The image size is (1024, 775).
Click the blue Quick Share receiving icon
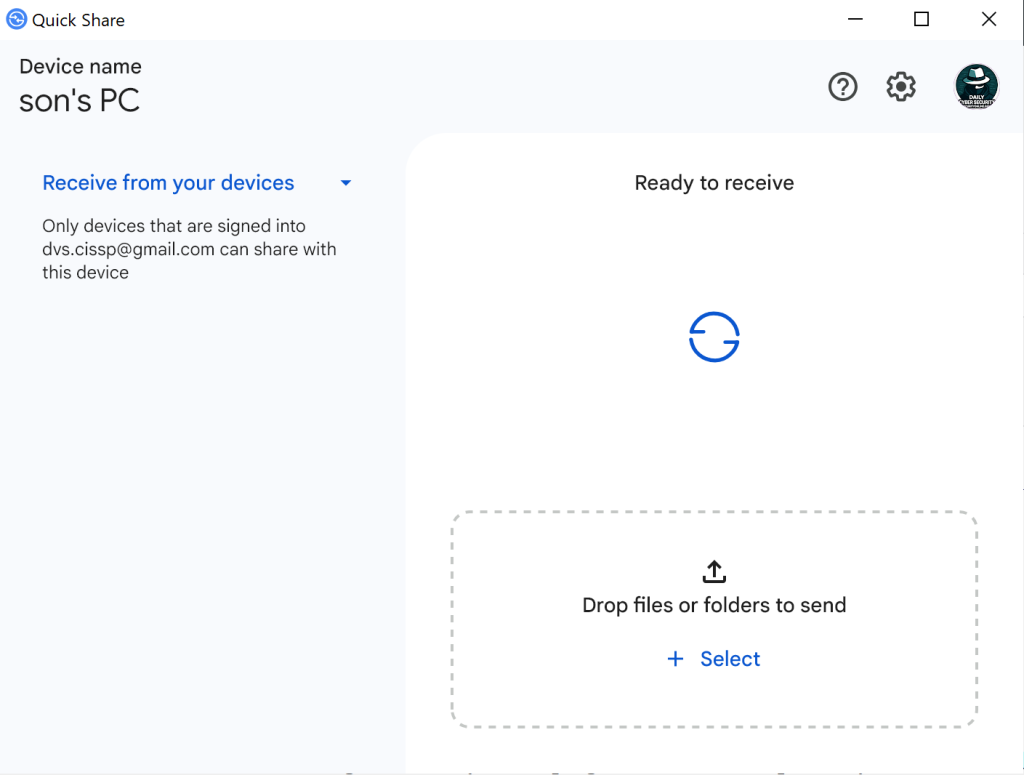[714, 337]
